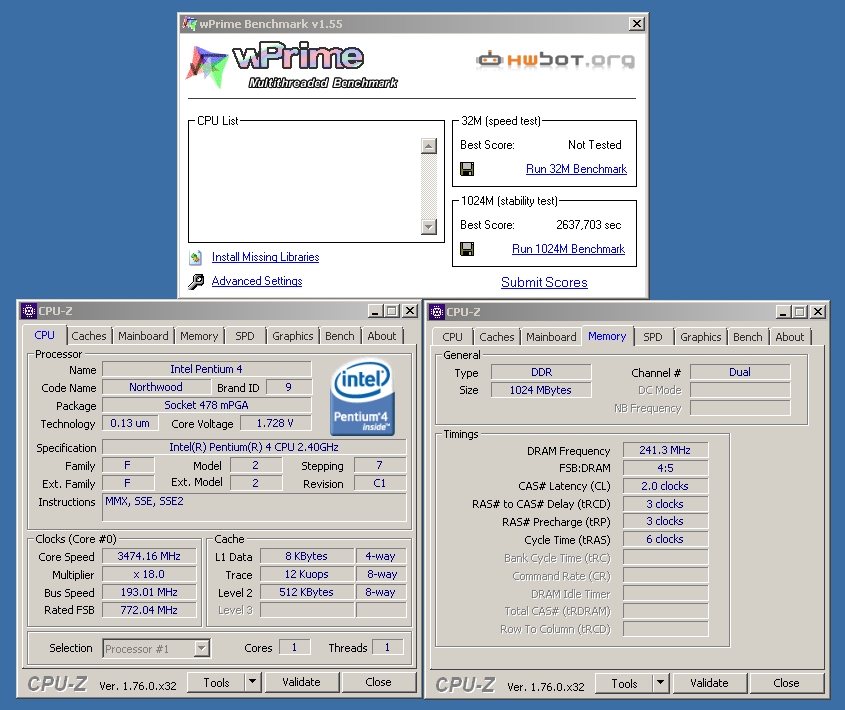Switch to Bench tab in right CPU-Z
The width and height of the screenshot is (845, 710).
tap(747, 337)
